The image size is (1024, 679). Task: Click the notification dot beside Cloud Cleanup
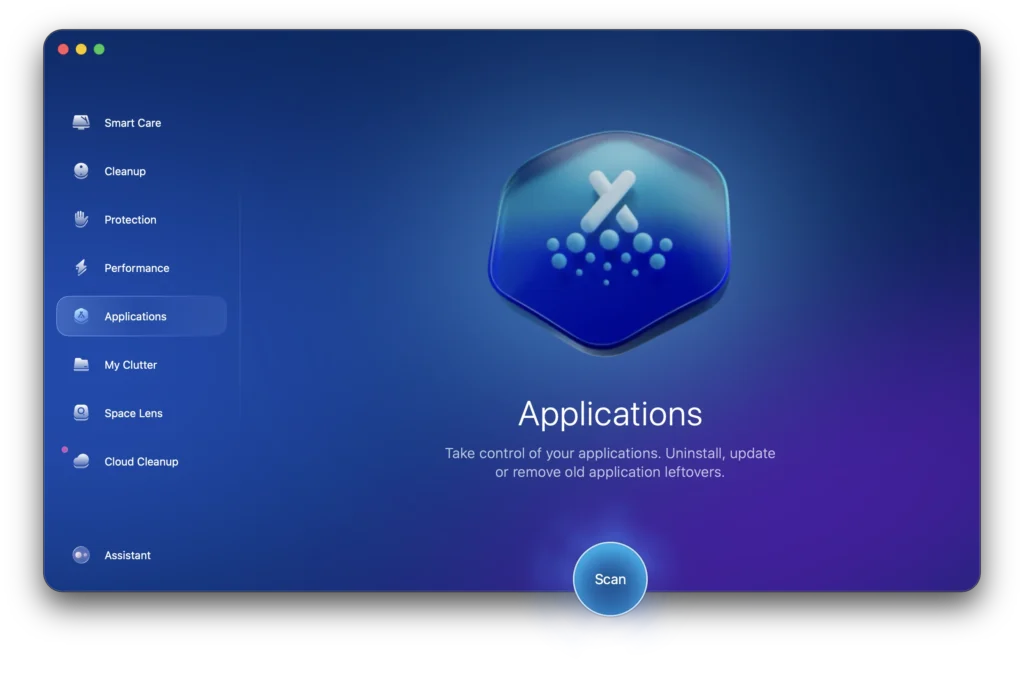pyautogui.click(x=66, y=450)
